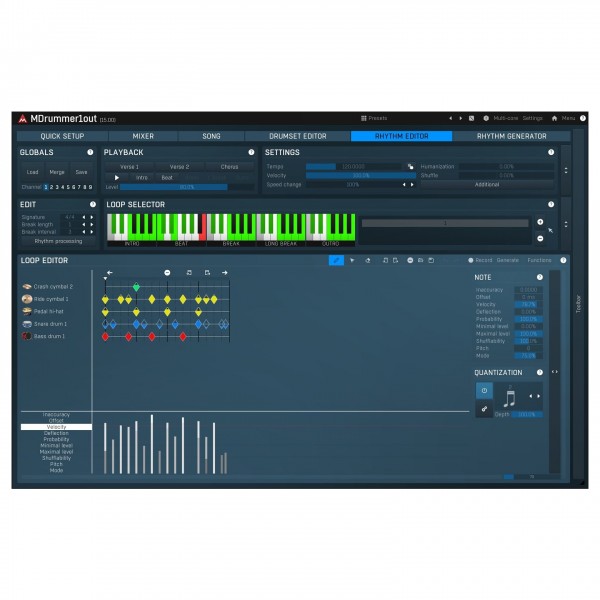This screenshot has height=600, width=600.
Task: Open help for the Globals panel
Action: coord(90,152)
